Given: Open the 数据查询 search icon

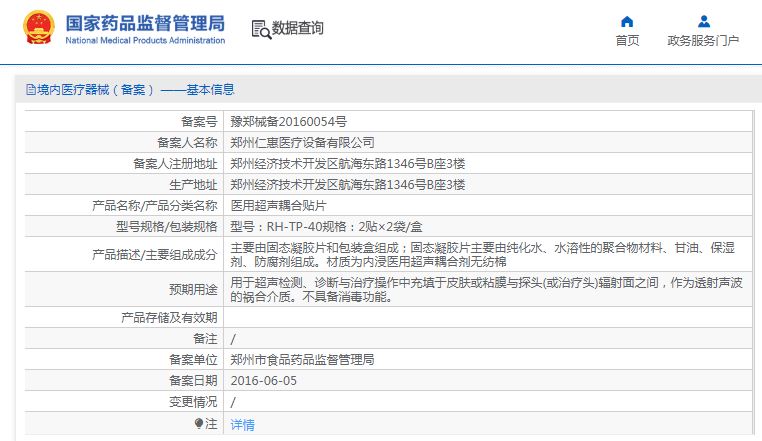Looking at the screenshot, I should (x=261, y=29).
